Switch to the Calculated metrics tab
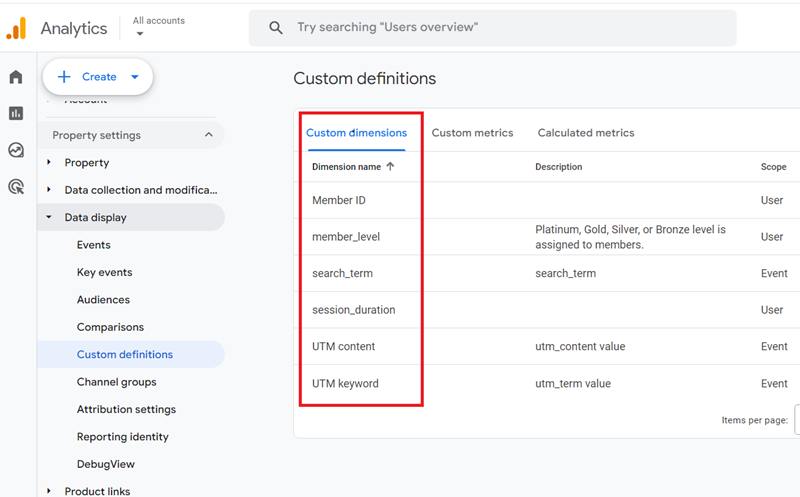 (586, 132)
